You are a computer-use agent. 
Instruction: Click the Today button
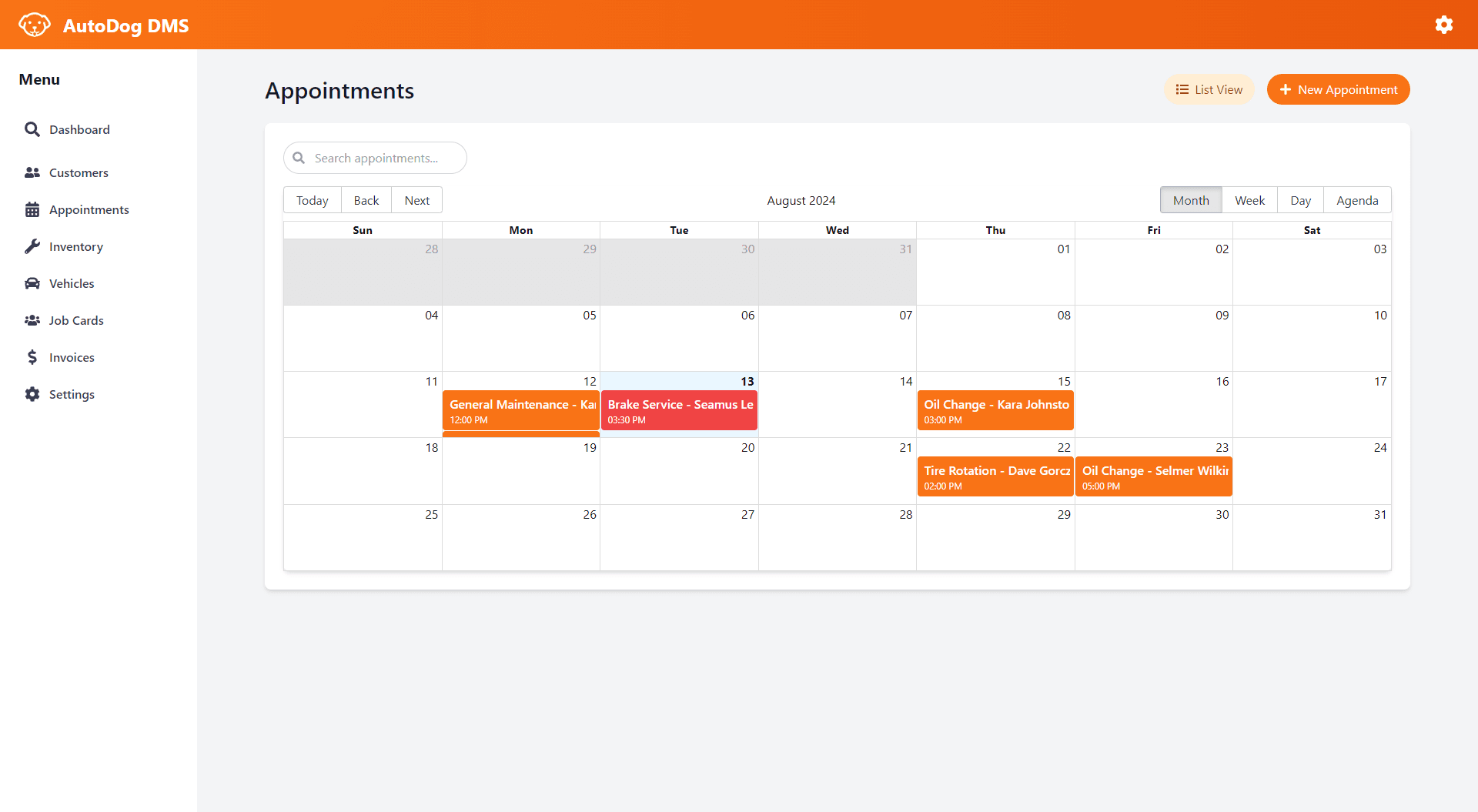point(313,200)
